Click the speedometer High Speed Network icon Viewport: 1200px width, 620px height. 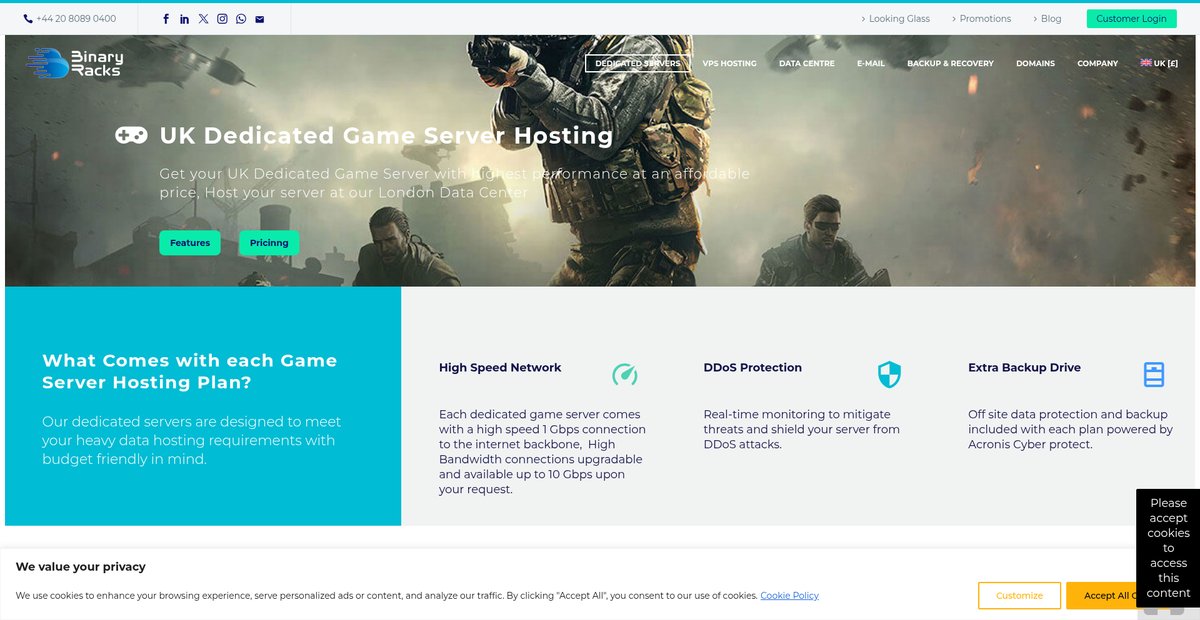(x=625, y=374)
